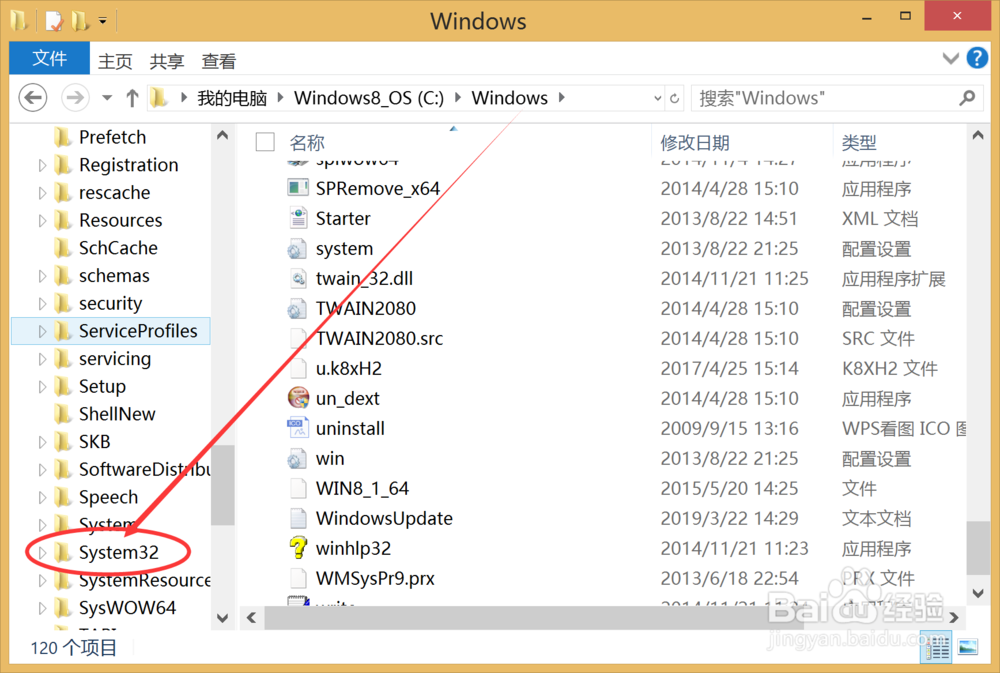The width and height of the screenshot is (1000, 673).
Task: Go forward with the forward arrow
Action: (x=75, y=98)
